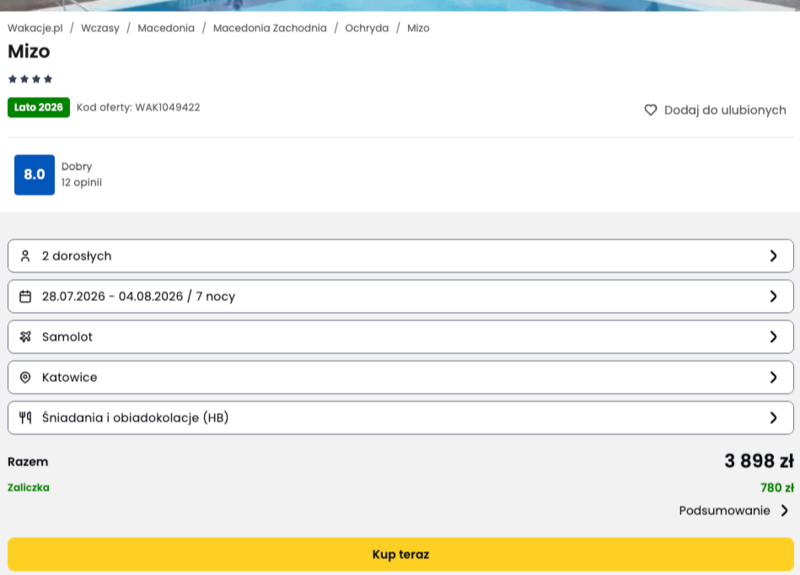Click the 8.0 rating score badge
The height and width of the screenshot is (575, 800).
[34, 174]
